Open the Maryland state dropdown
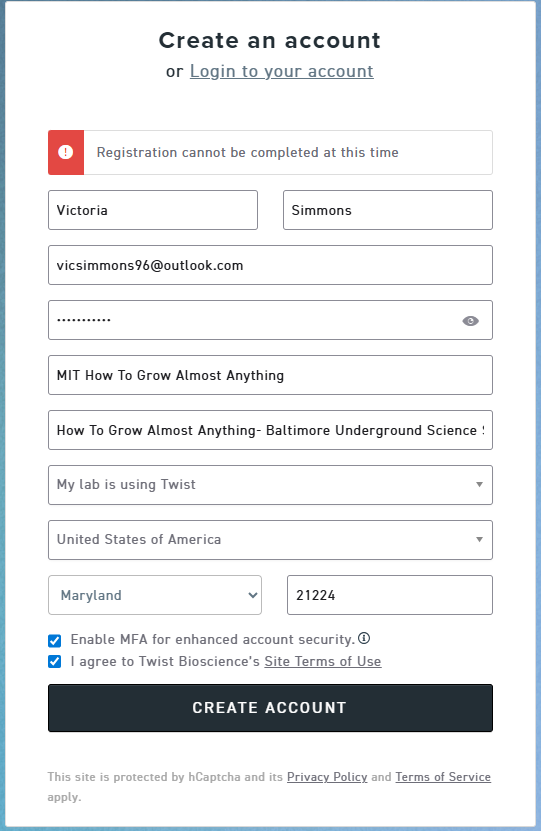The width and height of the screenshot is (541, 831). (155, 595)
